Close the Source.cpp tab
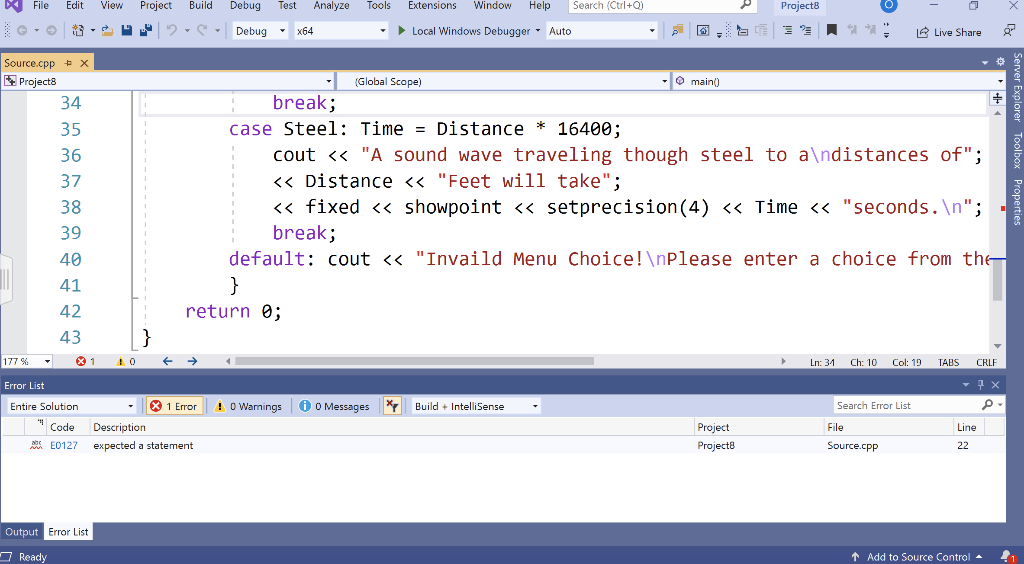The height and width of the screenshot is (564, 1024). (84, 63)
